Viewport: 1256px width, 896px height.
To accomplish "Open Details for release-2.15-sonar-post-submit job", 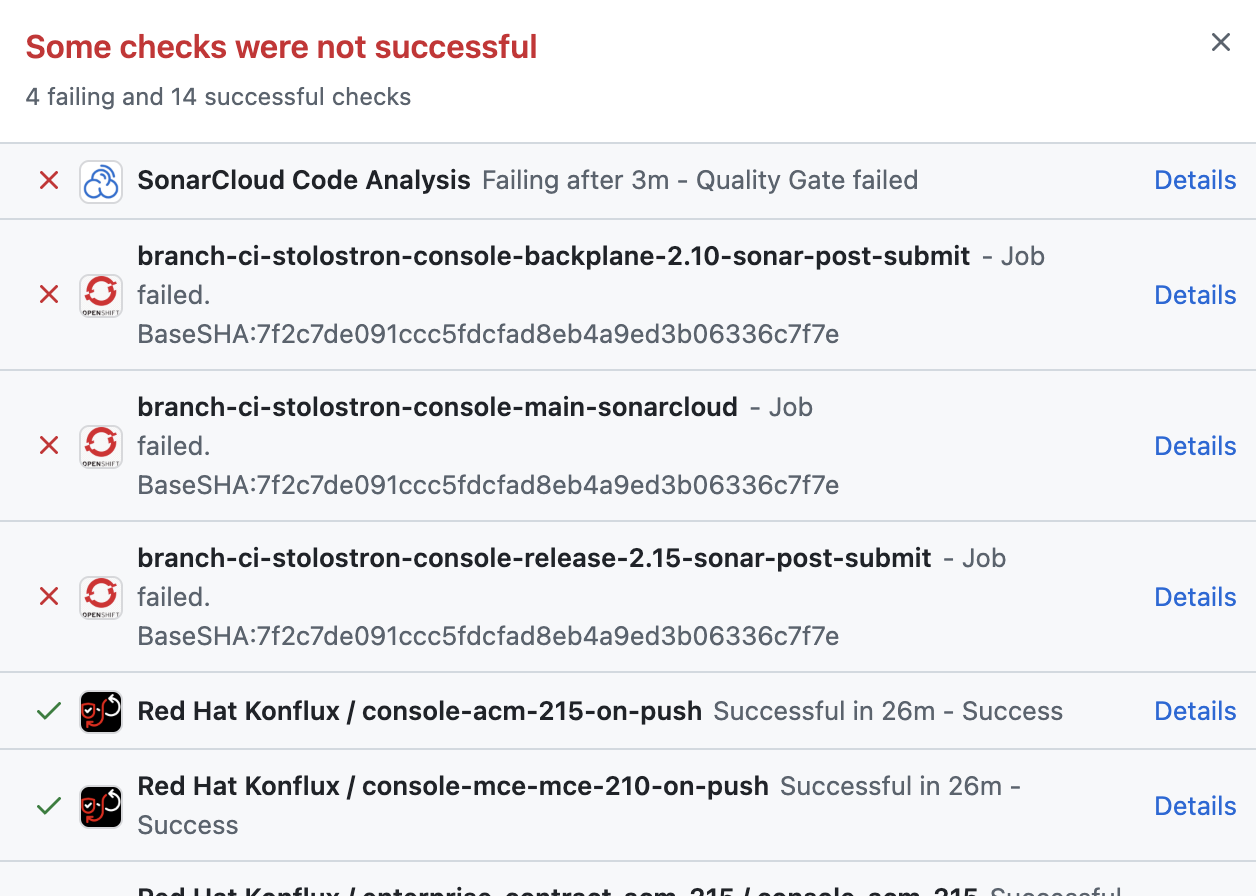I will 1195,597.
